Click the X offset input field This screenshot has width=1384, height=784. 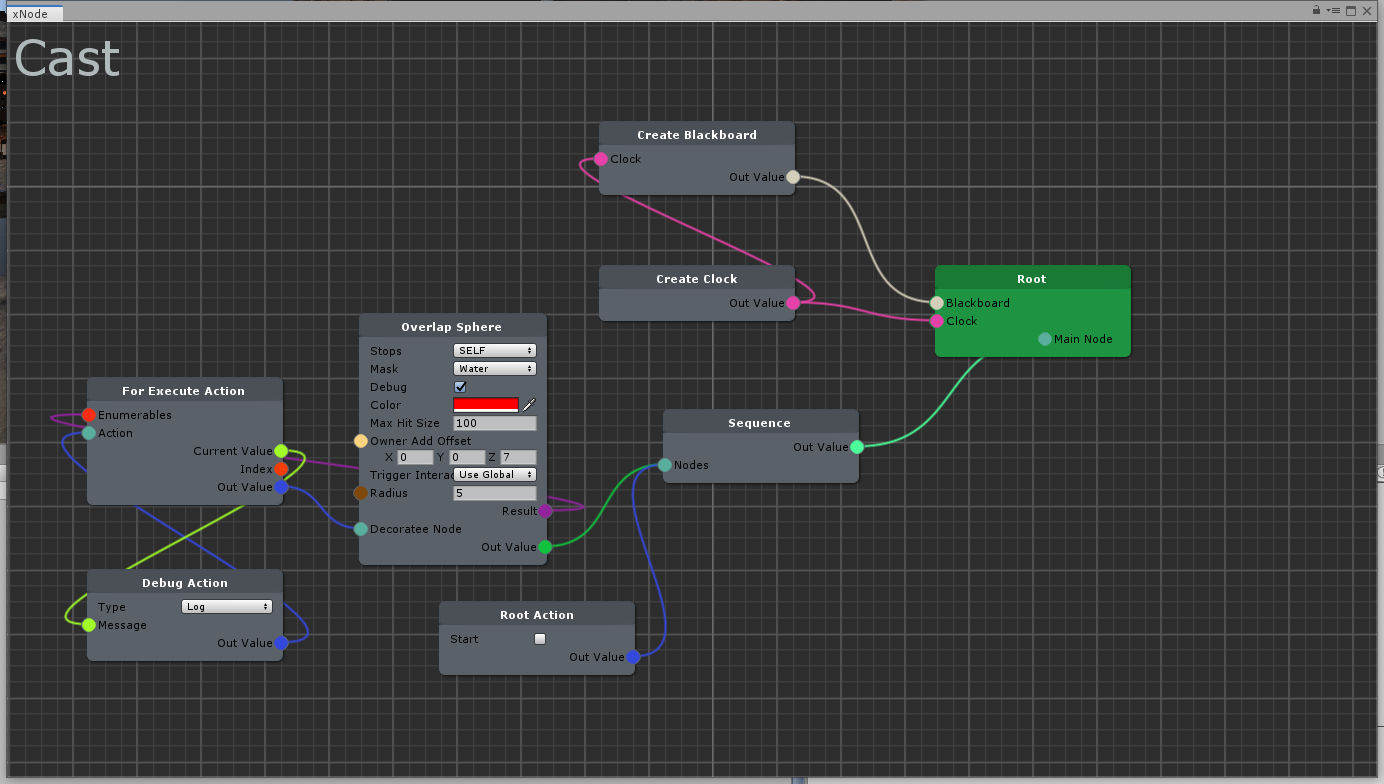pyautogui.click(x=415, y=457)
